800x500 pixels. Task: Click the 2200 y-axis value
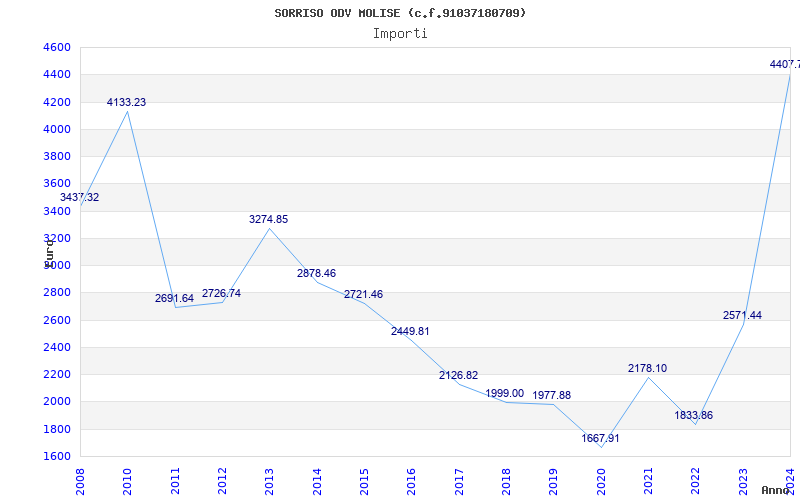tap(57, 374)
